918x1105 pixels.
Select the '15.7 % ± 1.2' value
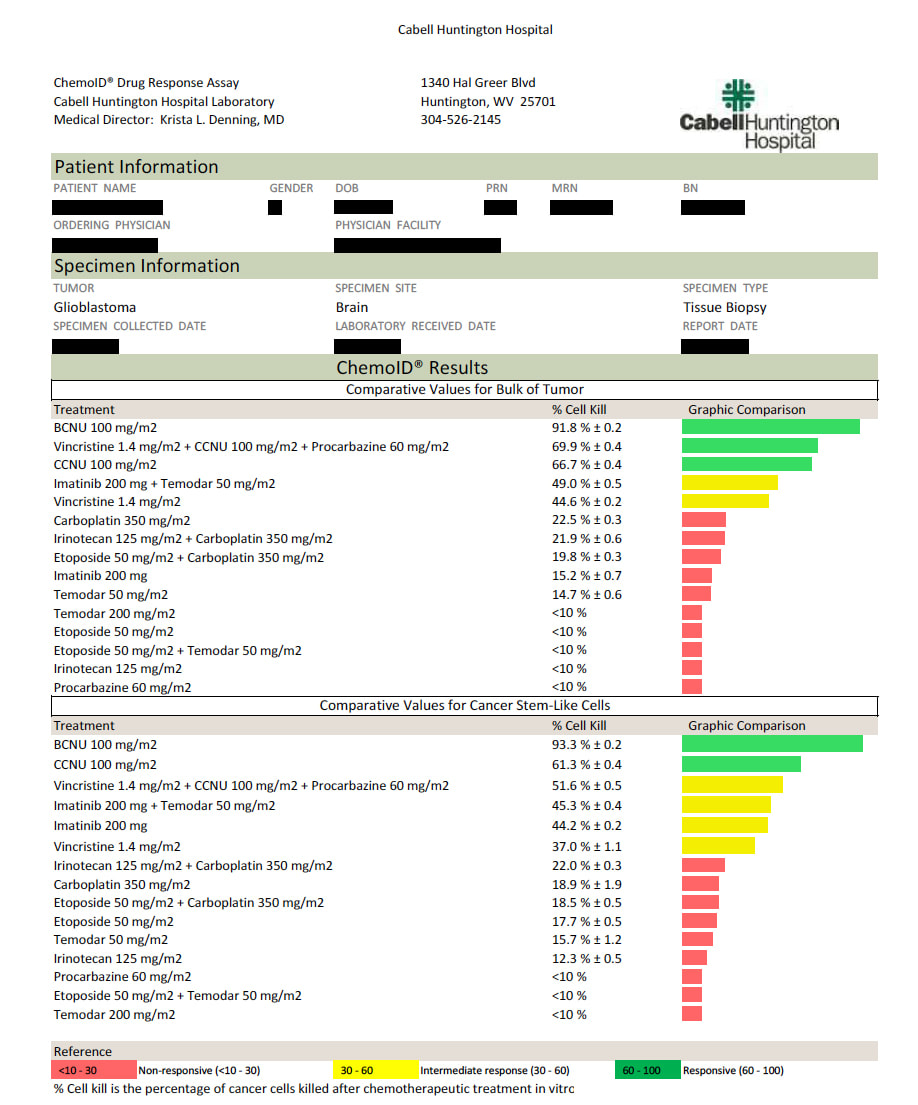[x=586, y=940]
